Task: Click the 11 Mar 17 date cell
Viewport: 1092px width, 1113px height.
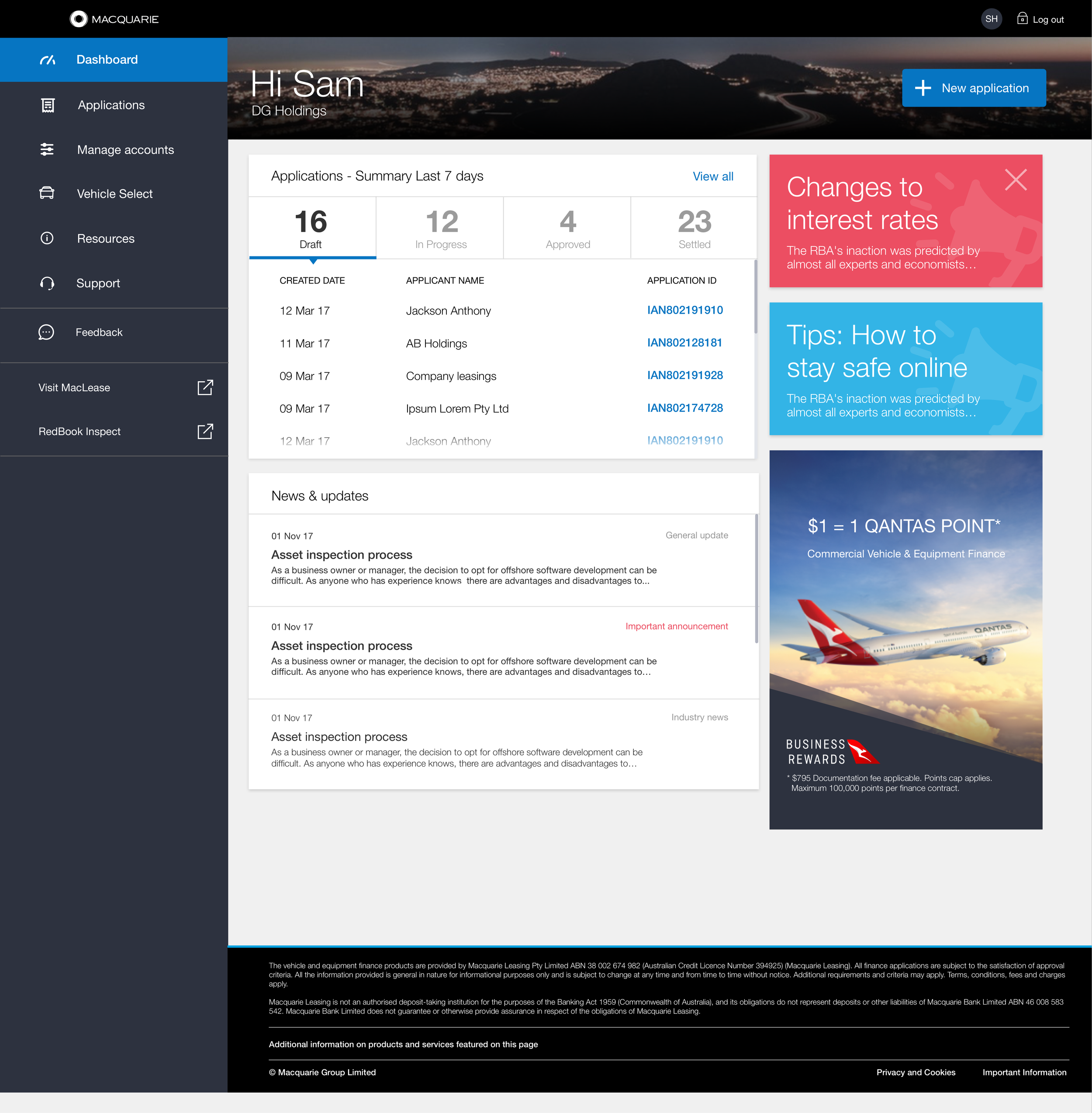Action: click(304, 343)
